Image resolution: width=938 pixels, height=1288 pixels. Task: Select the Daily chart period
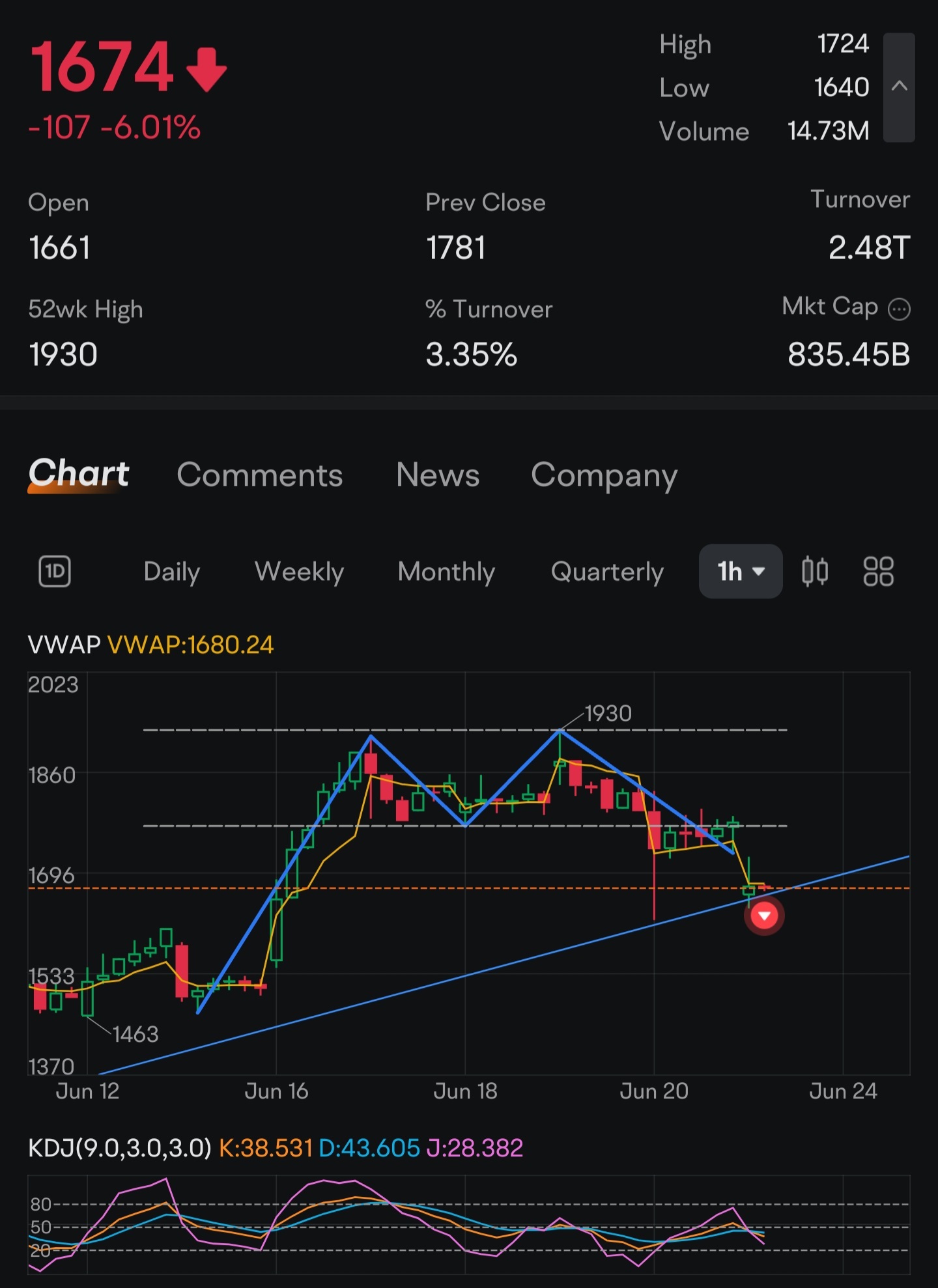pyautogui.click(x=172, y=572)
